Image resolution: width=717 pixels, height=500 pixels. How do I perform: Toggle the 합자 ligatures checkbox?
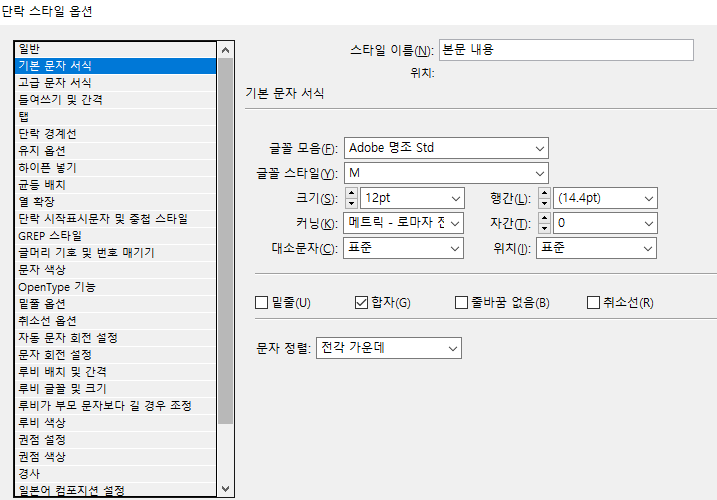pyautogui.click(x=361, y=302)
